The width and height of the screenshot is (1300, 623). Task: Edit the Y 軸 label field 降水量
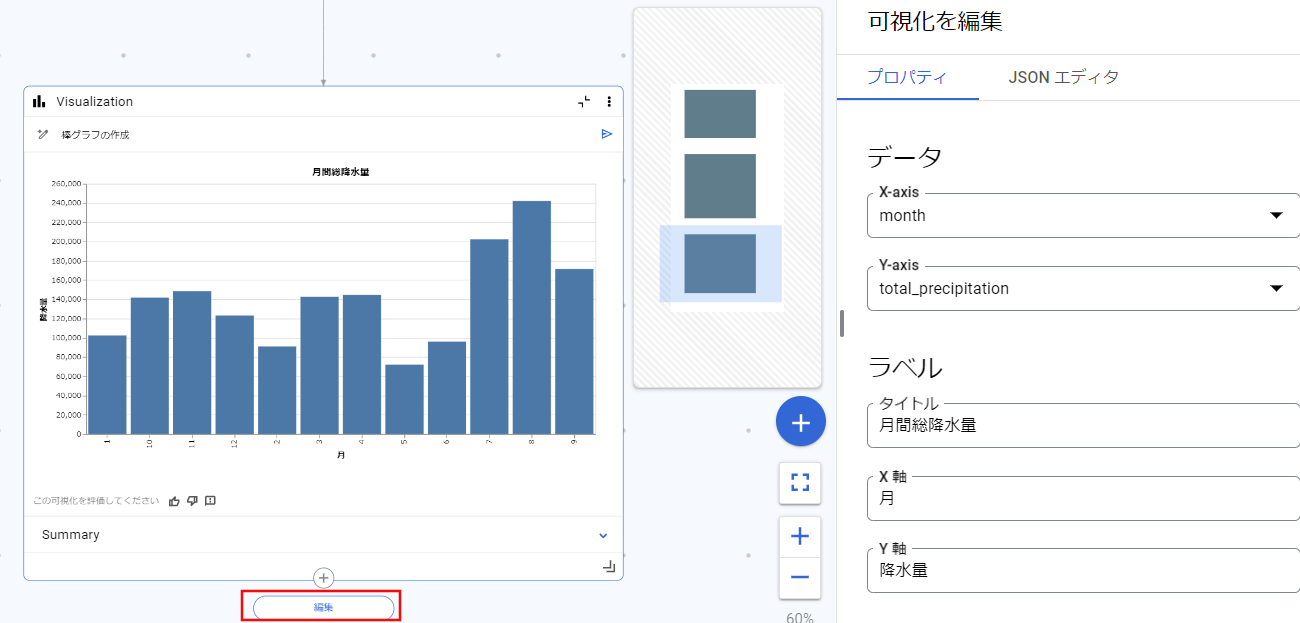tap(1083, 571)
